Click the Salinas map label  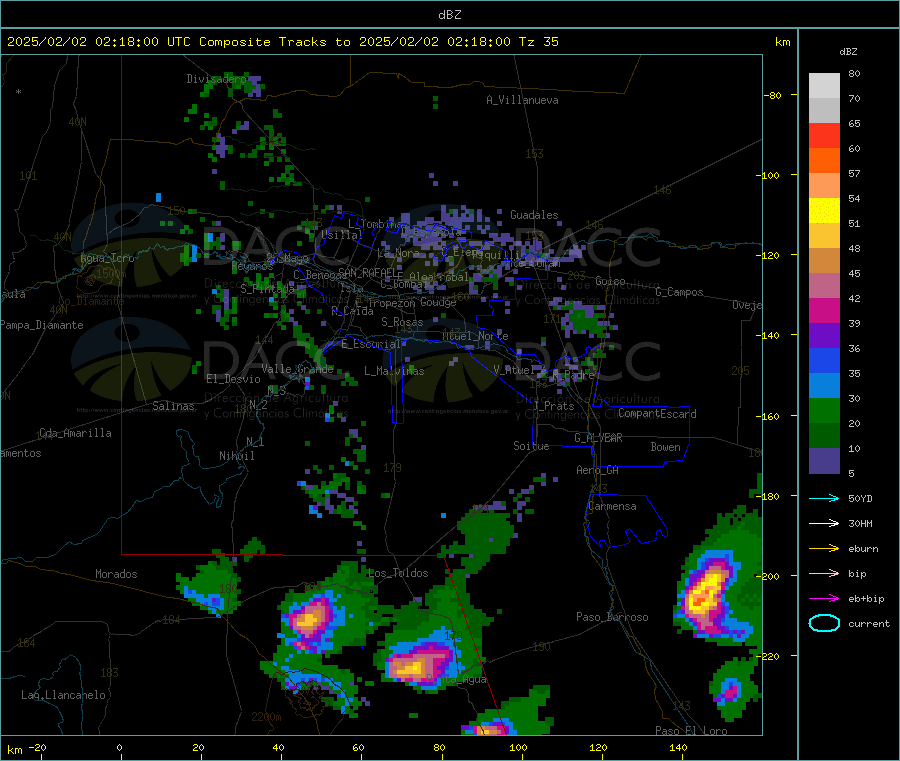(173, 406)
